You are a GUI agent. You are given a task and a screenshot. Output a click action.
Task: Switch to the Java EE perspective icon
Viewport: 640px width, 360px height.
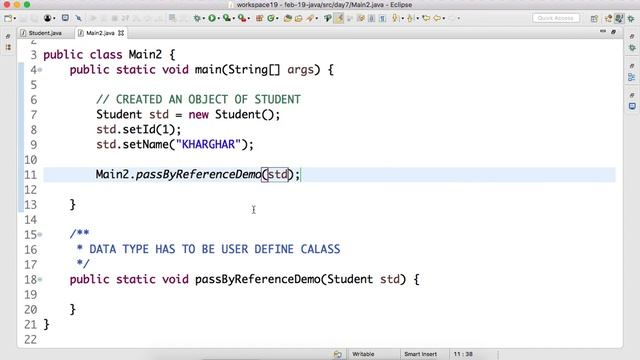609,19
